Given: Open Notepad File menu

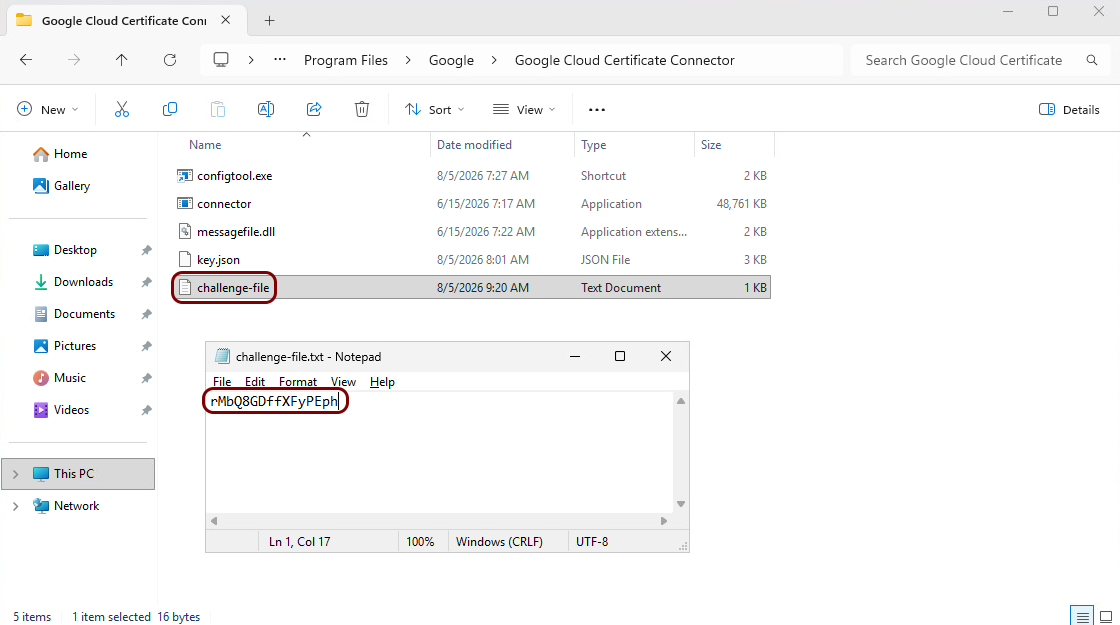Looking at the screenshot, I should [222, 381].
